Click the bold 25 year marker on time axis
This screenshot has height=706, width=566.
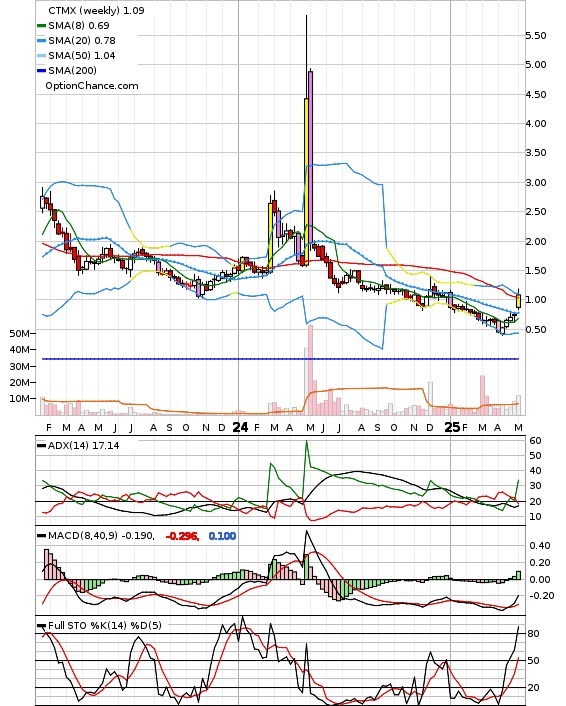452,427
